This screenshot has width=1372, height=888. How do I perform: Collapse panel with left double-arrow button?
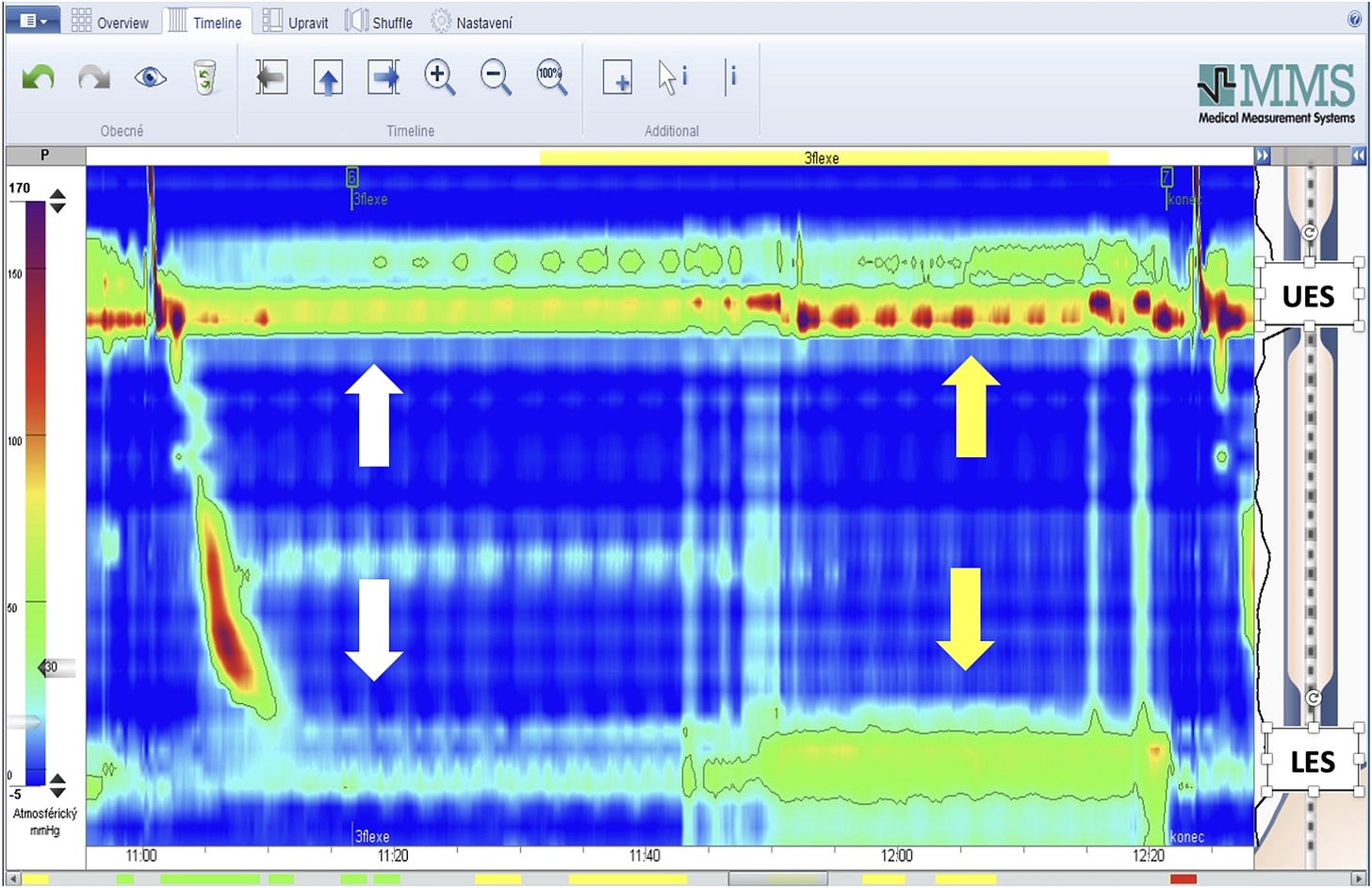(x=1358, y=156)
